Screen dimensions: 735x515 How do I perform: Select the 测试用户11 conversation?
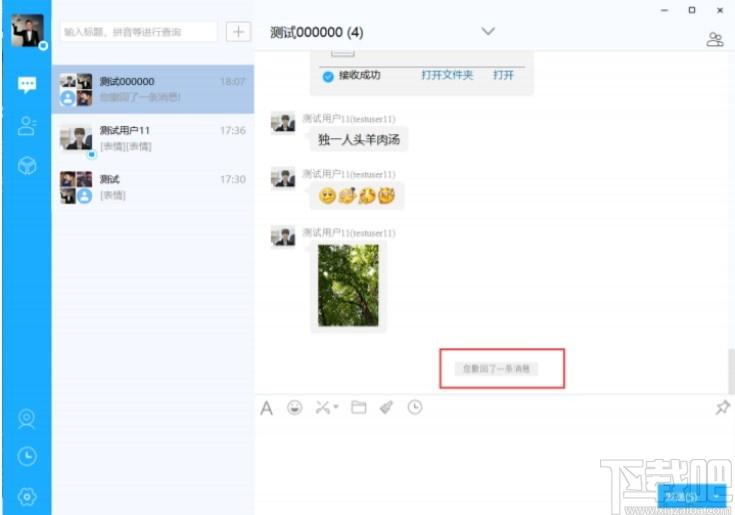(153, 138)
